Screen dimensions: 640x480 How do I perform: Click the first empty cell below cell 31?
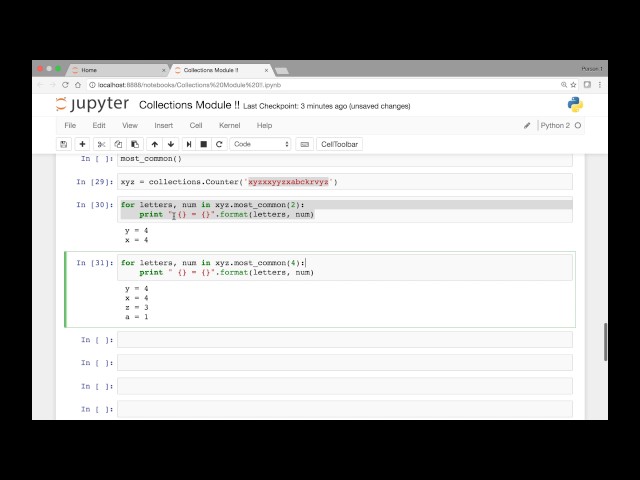click(x=345, y=340)
